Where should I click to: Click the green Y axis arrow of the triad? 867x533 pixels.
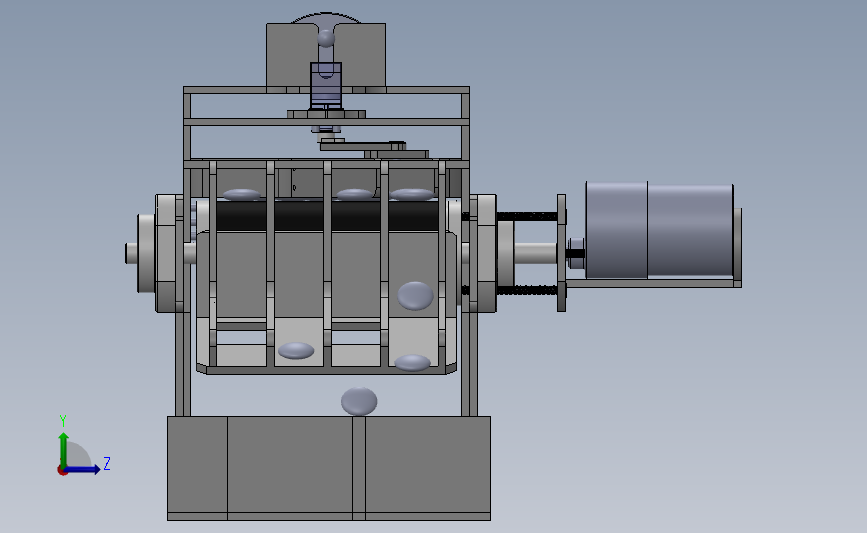[64, 449]
